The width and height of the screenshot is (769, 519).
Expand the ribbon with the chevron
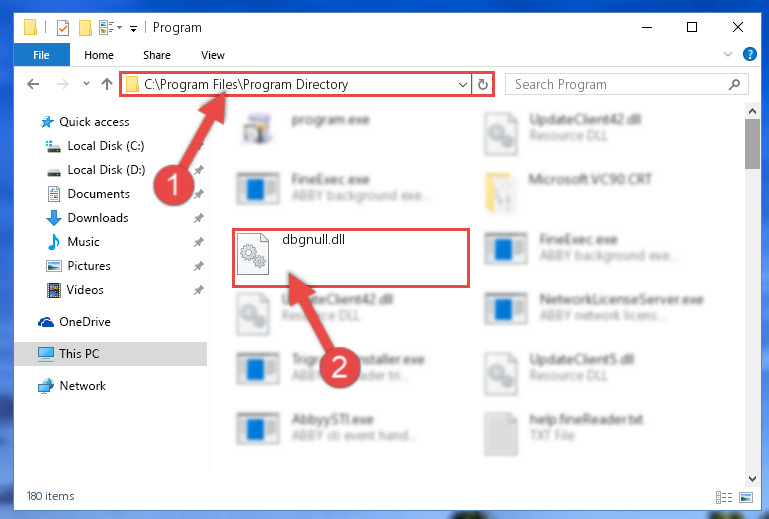pyautogui.click(x=728, y=54)
